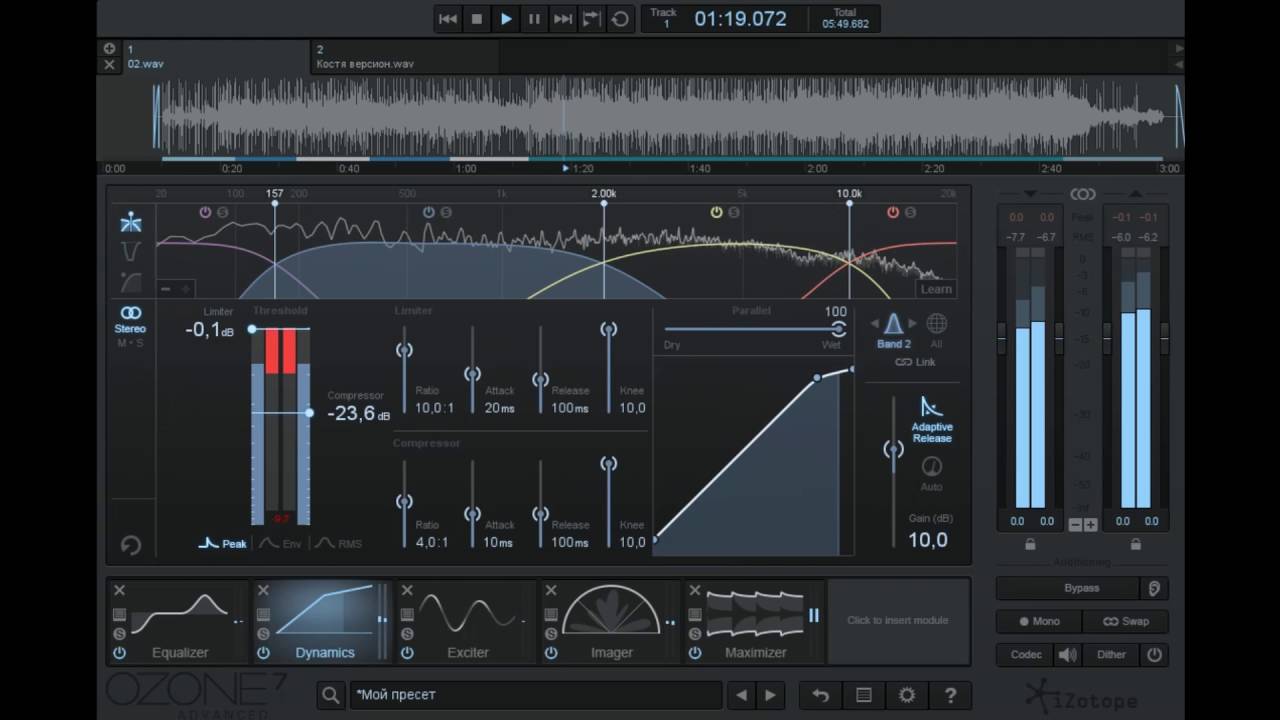
Task: Click the Bypass button
Action: 1068,588
